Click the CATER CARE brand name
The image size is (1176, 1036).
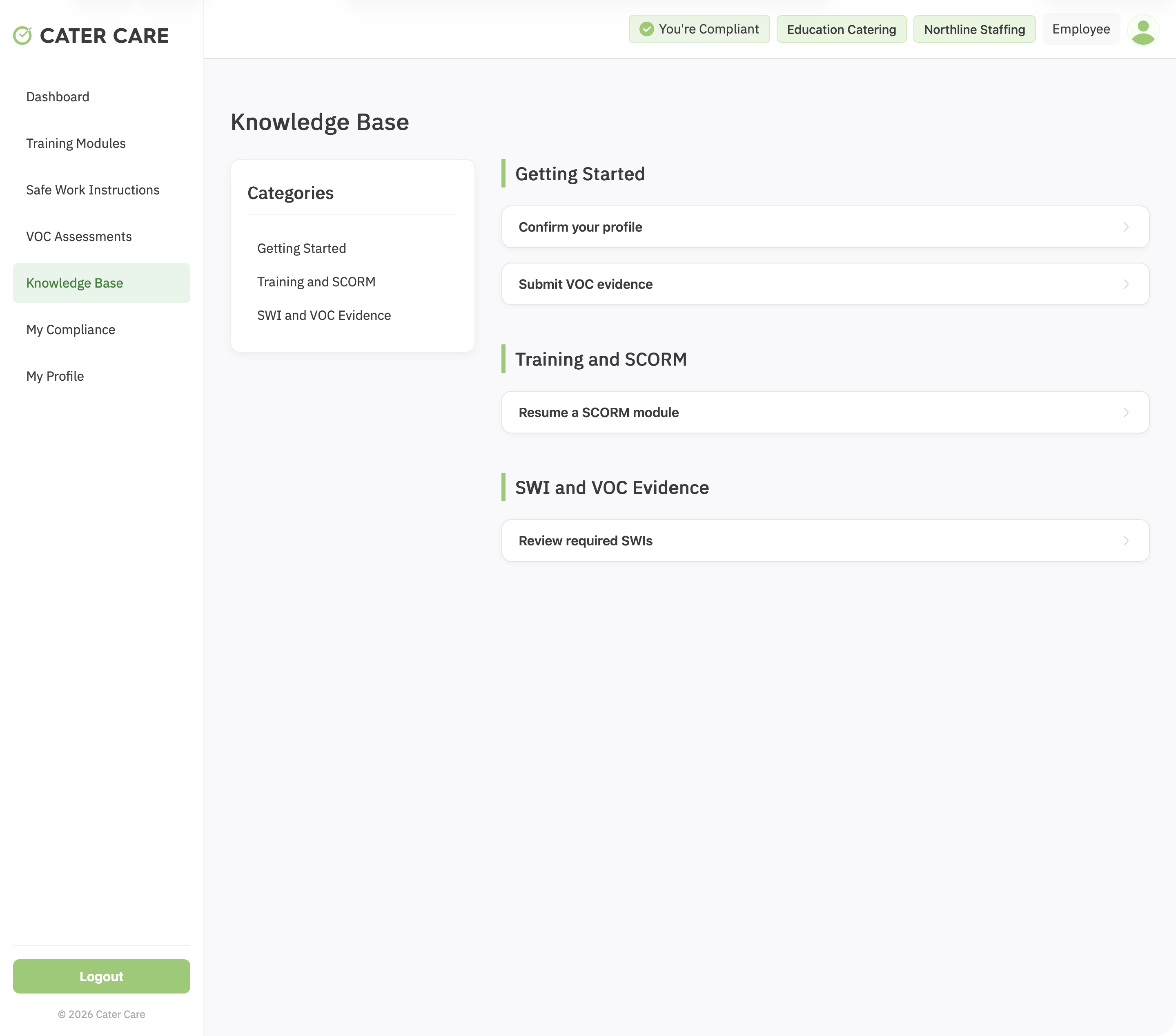click(104, 36)
